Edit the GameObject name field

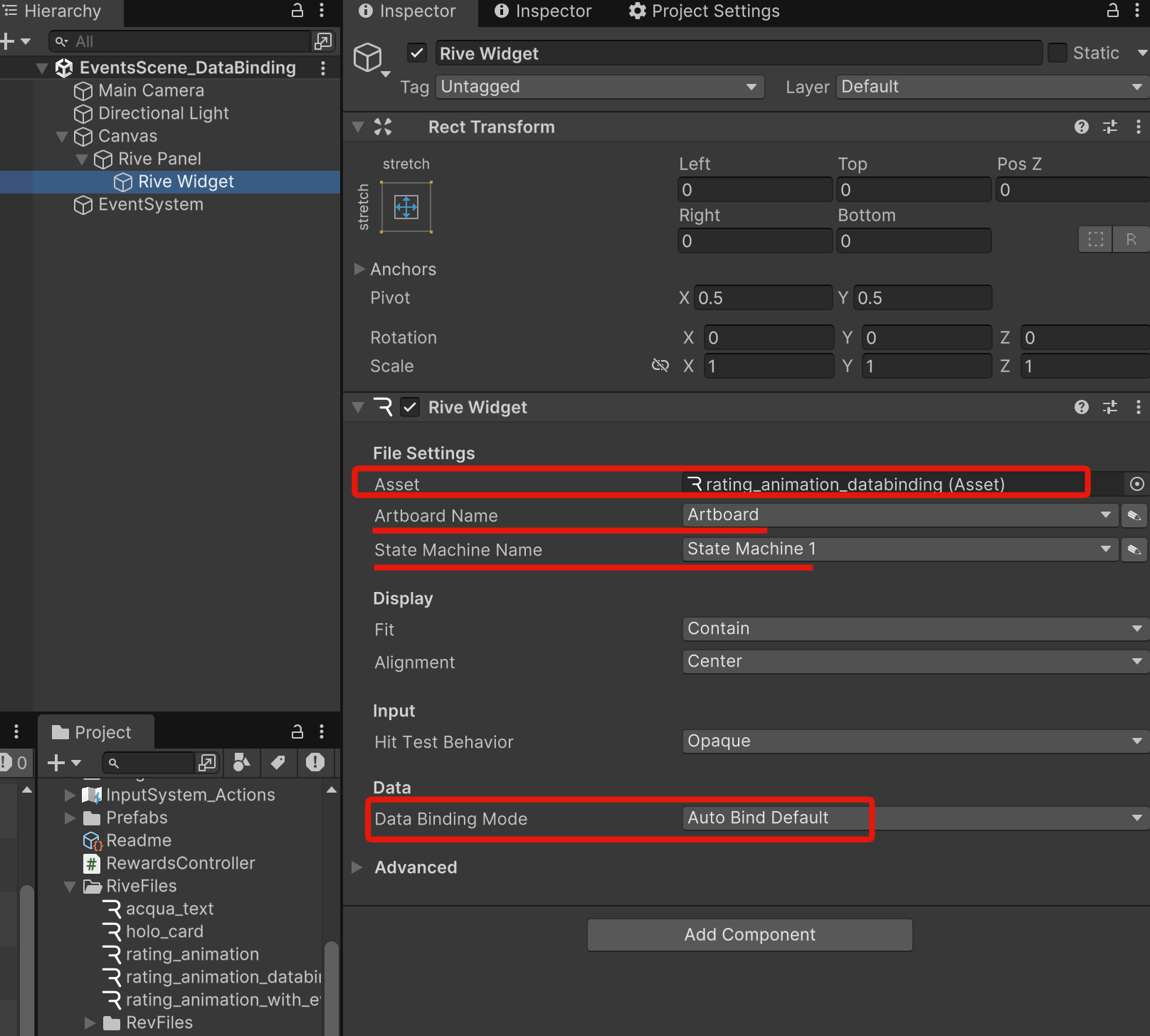739,53
